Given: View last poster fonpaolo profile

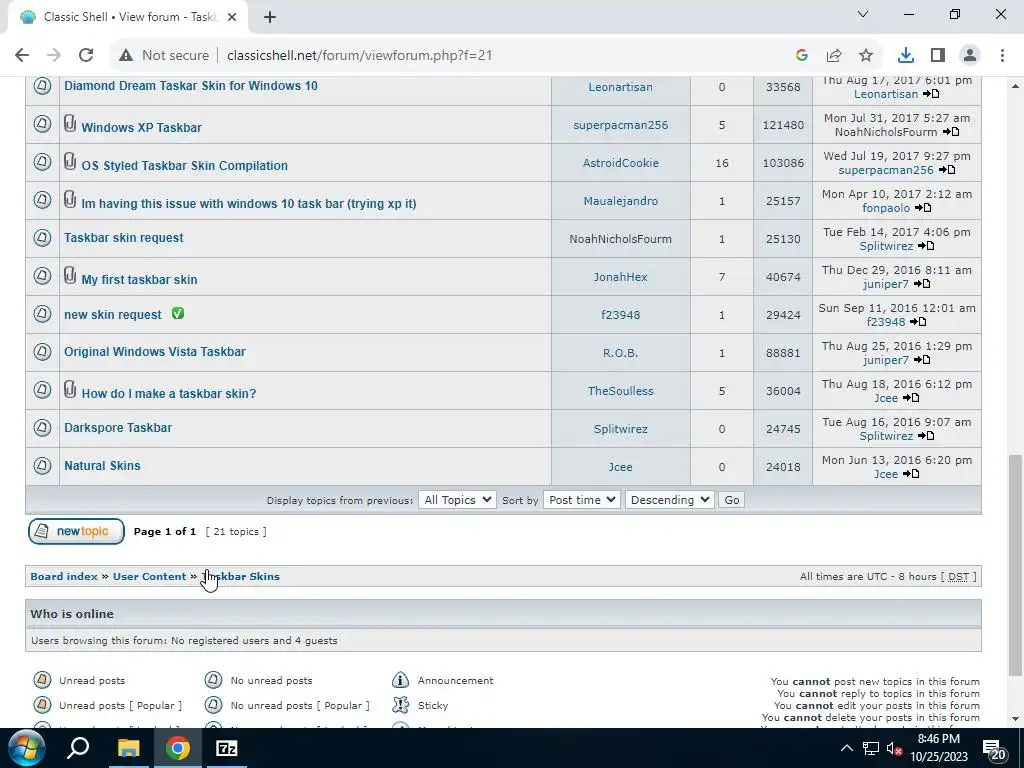Looking at the screenshot, I should (x=886, y=208).
